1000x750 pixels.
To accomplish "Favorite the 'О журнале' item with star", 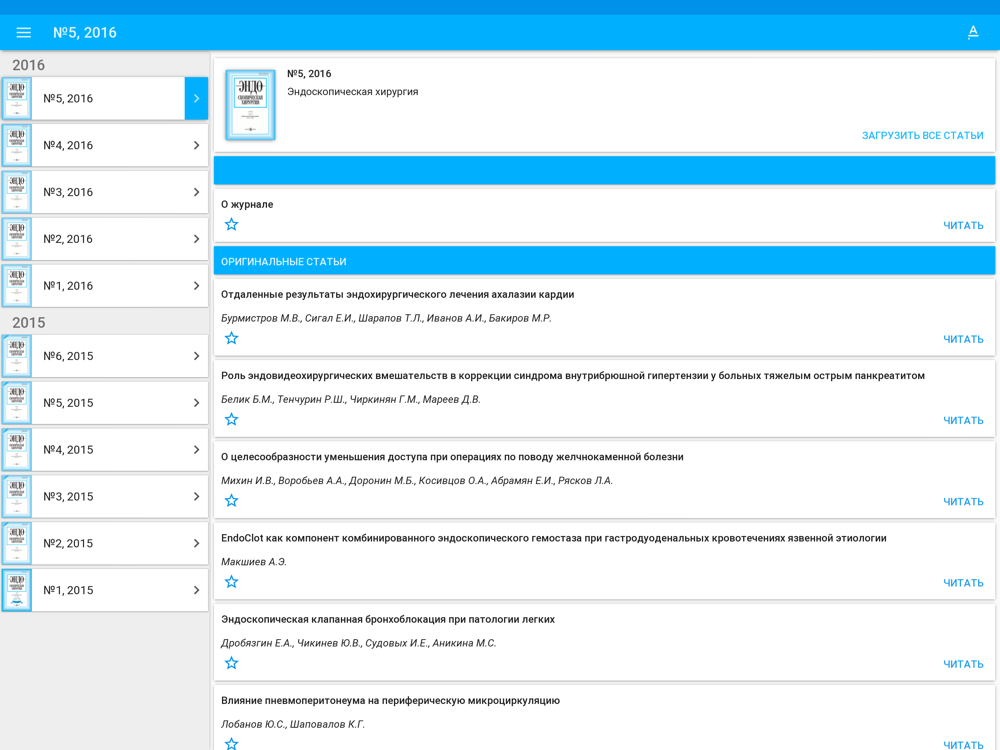I will click(232, 224).
